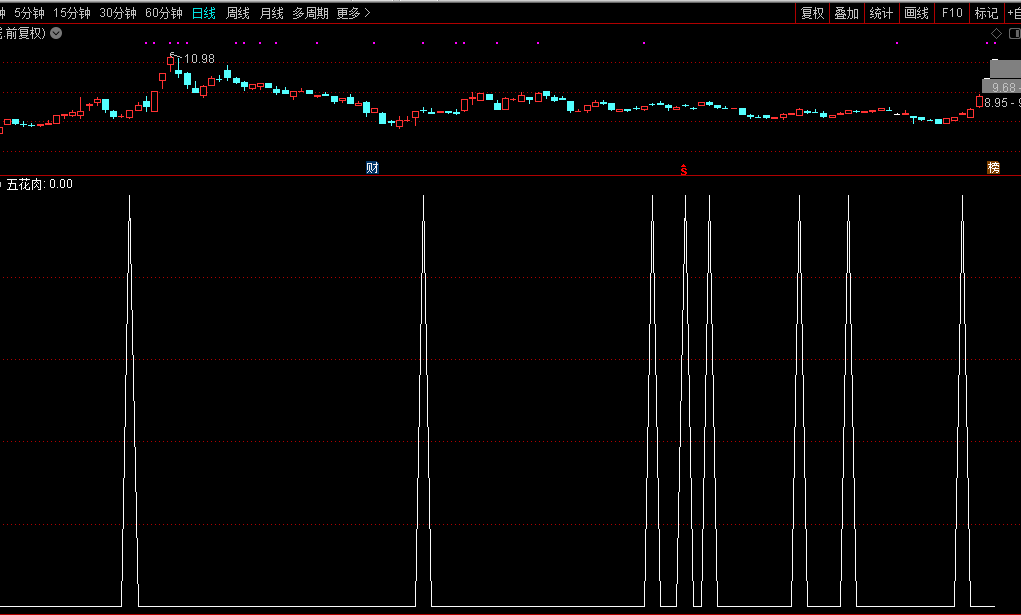1021x615 pixels.
Task: Toggle the 叠加 overlay option
Action: click(846, 13)
